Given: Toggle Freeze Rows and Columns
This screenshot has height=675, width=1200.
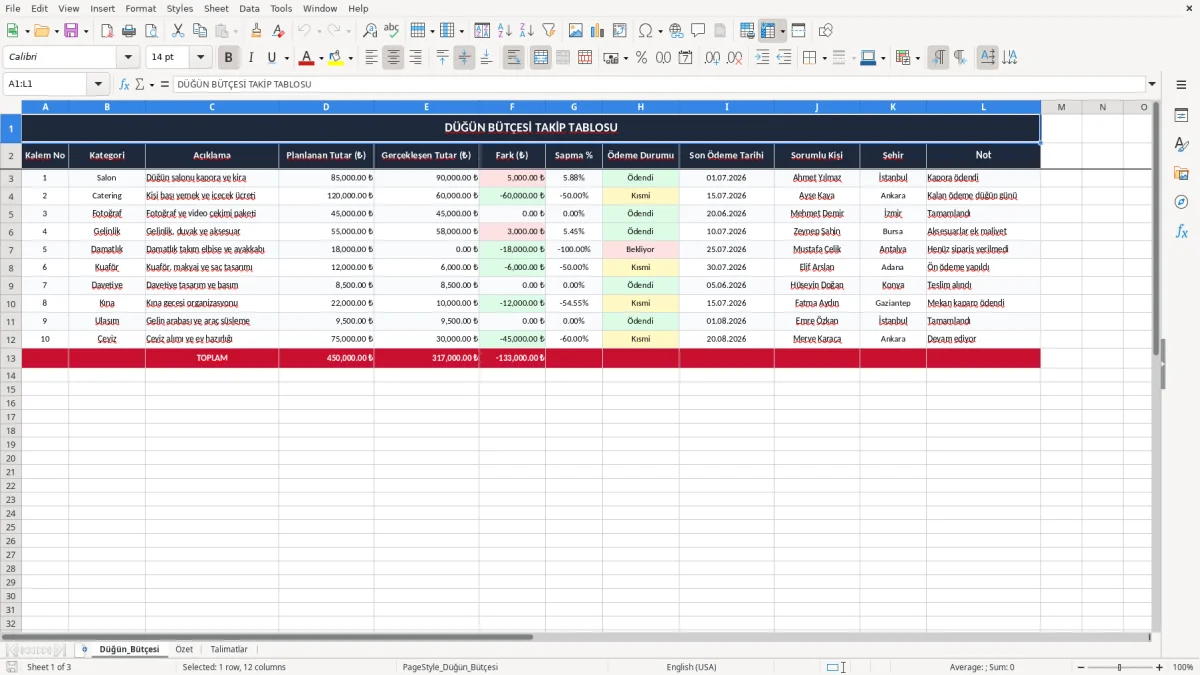Looking at the screenshot, I should tap(769, 31).
